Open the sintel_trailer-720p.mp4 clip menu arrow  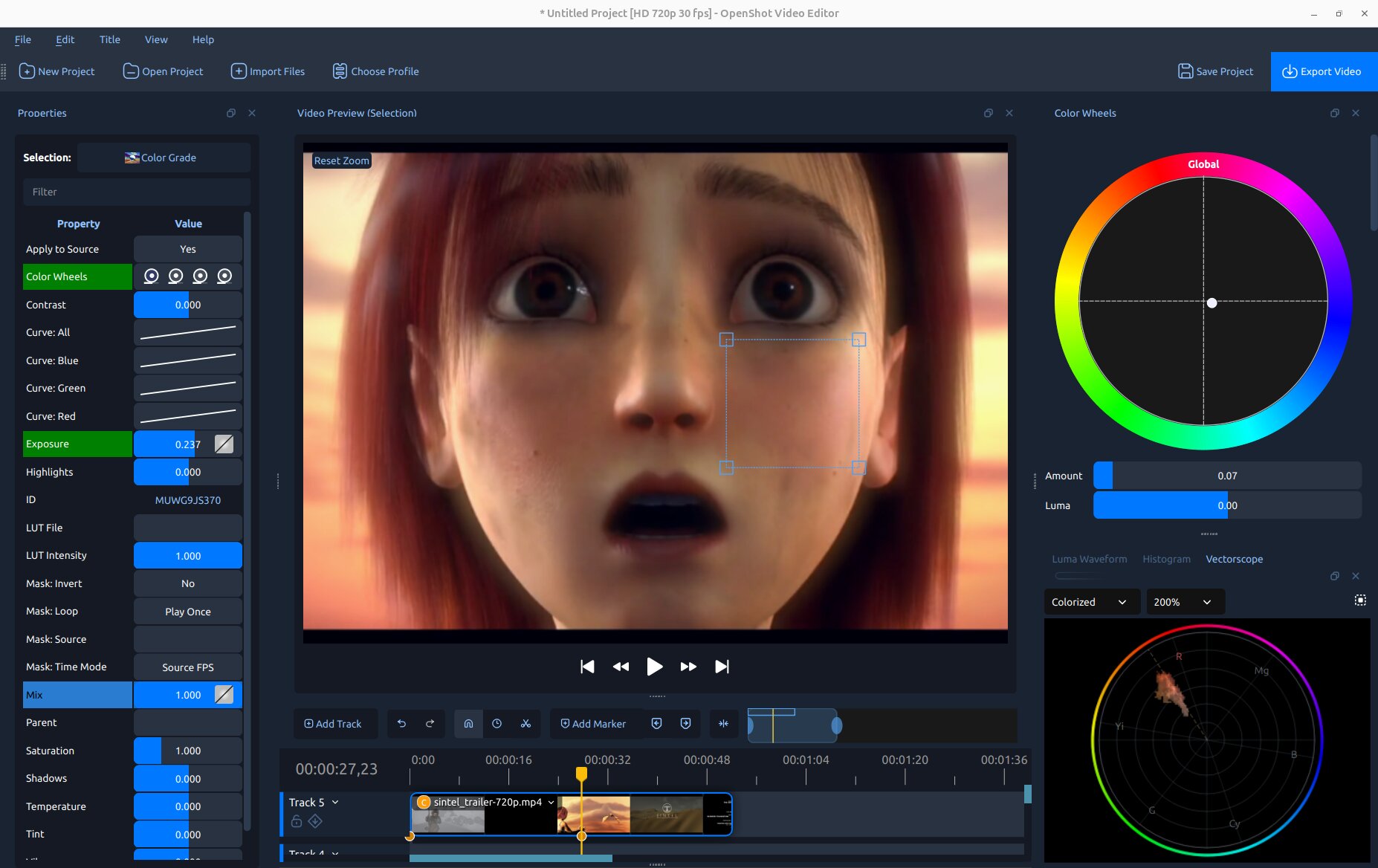coord(551,803)
